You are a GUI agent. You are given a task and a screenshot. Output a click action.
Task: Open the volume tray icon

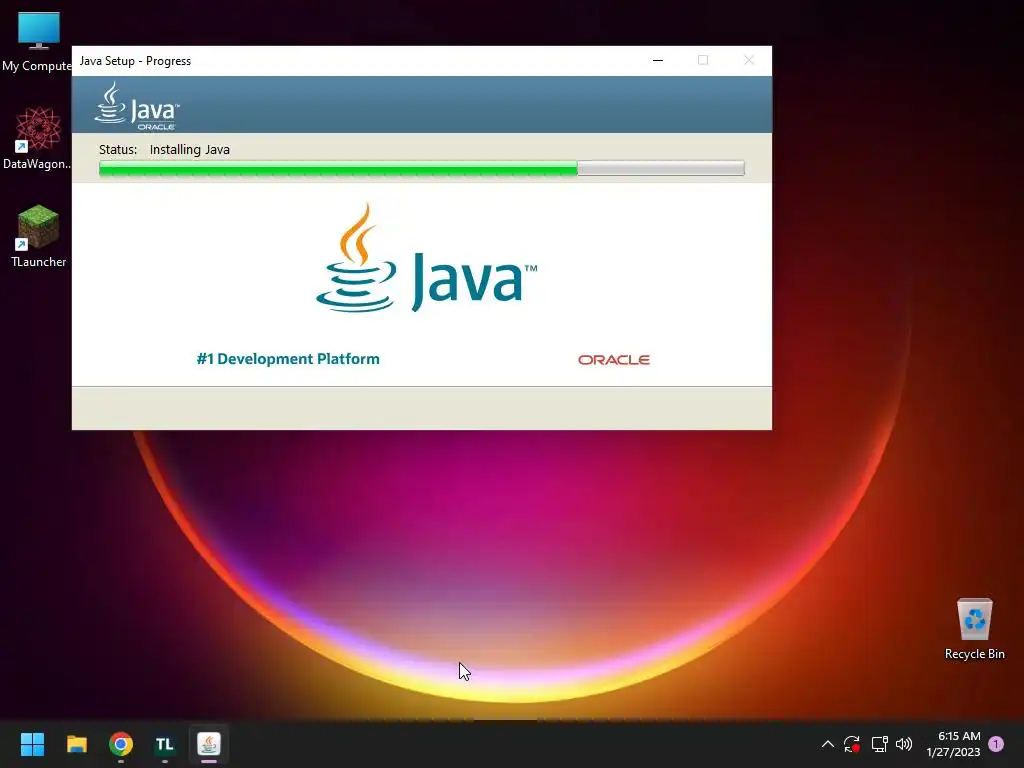pyautogui.click(x=904, y=744)
